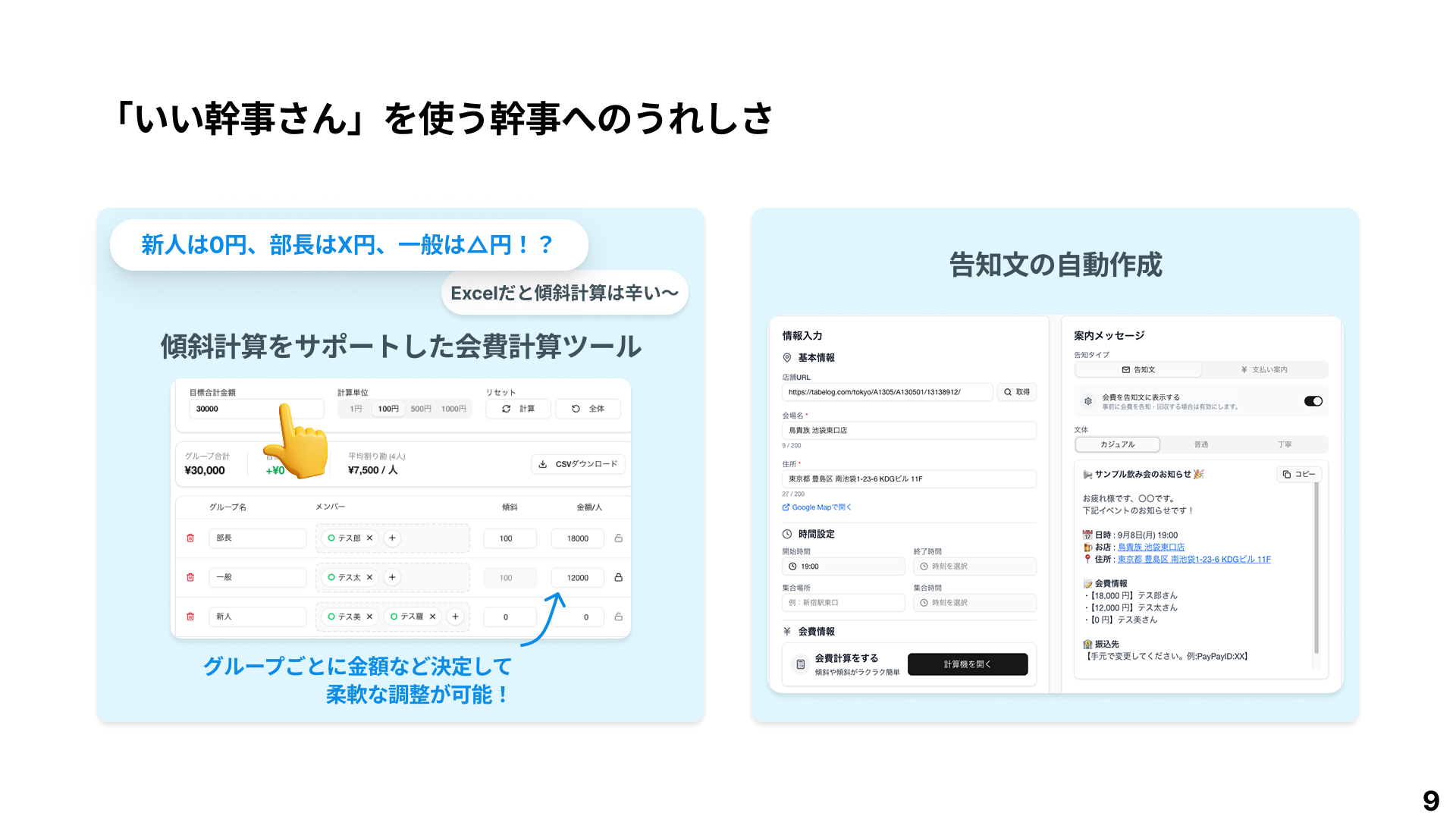This screenshot has height=819, width=1456.
Task: Select the 1000円 calculation unit
Action: (453, 409)
